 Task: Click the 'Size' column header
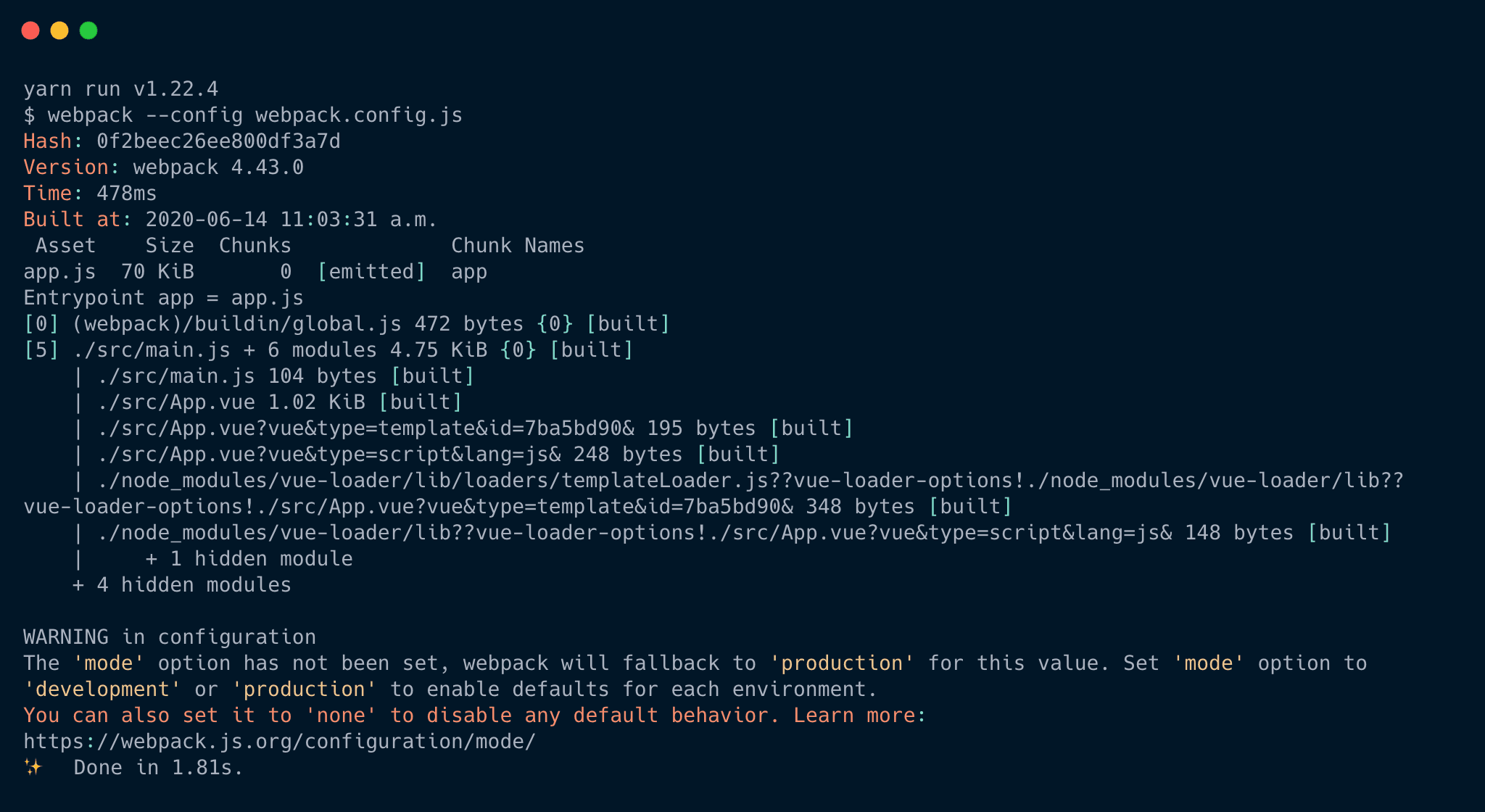(170, 246)
